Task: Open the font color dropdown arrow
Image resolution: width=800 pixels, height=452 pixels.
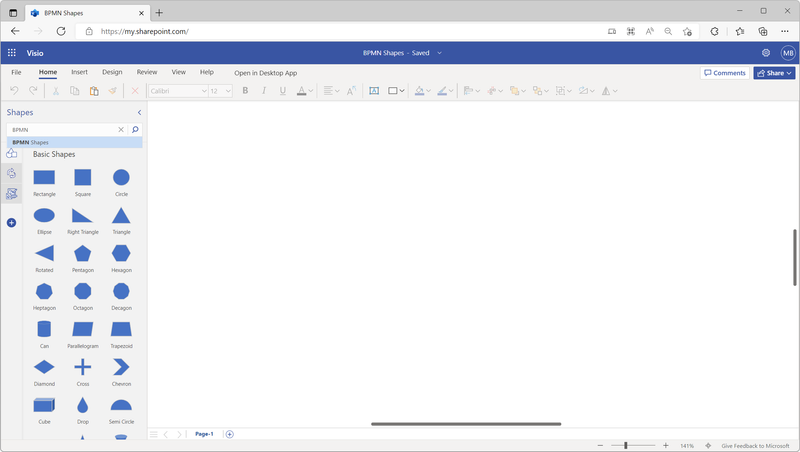Action: (310, 91)
